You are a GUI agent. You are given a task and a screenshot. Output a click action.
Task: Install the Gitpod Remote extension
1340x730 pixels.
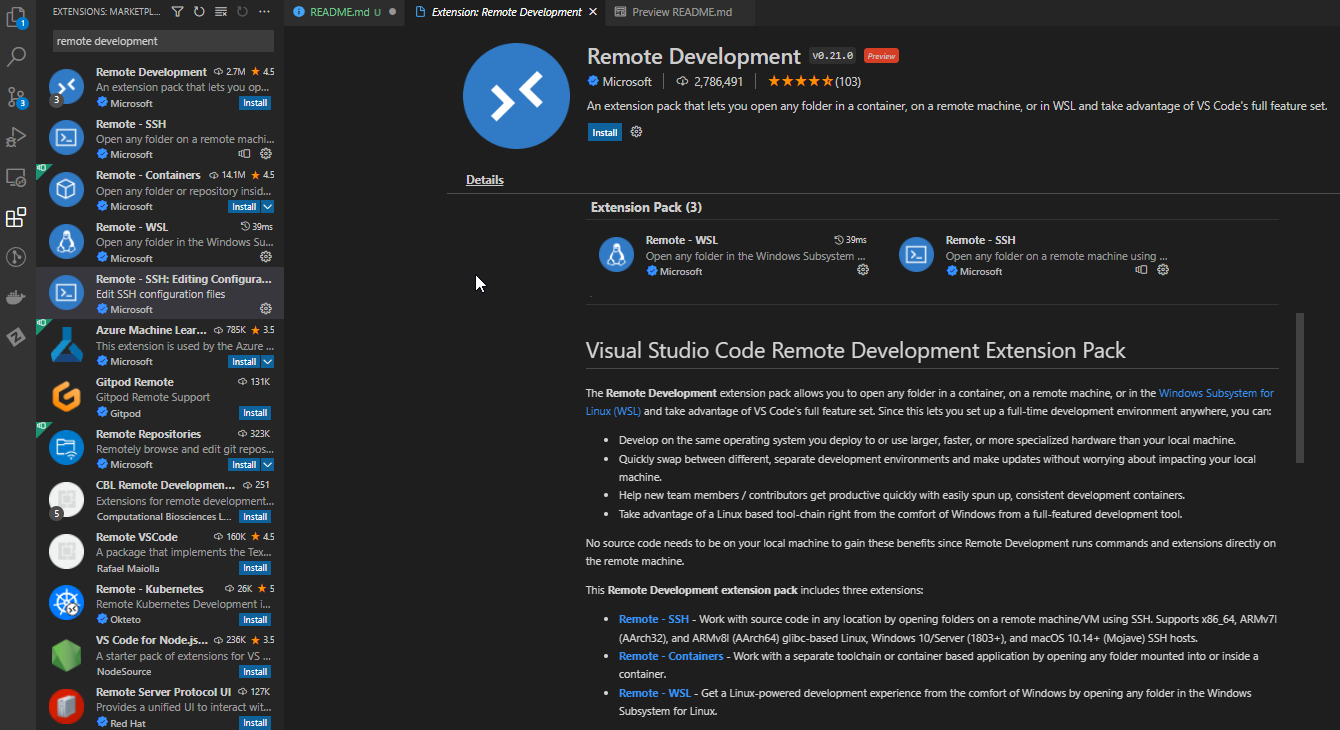[255, 413]
